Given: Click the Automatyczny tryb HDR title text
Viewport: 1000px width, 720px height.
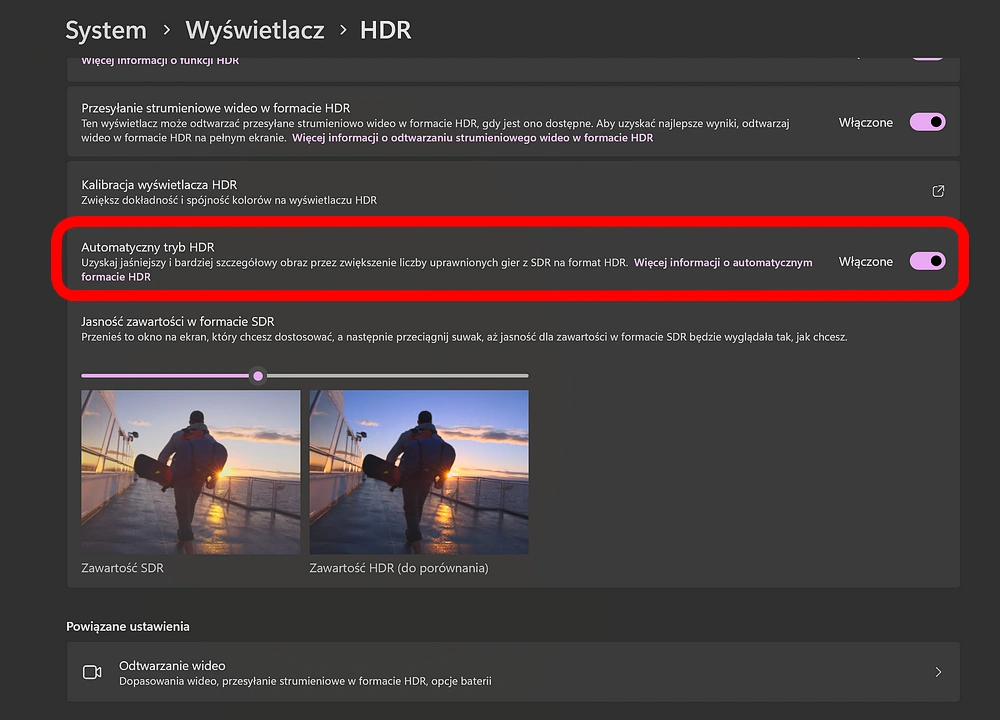Looking at the screenshot, I should click(x=147, y=247).
